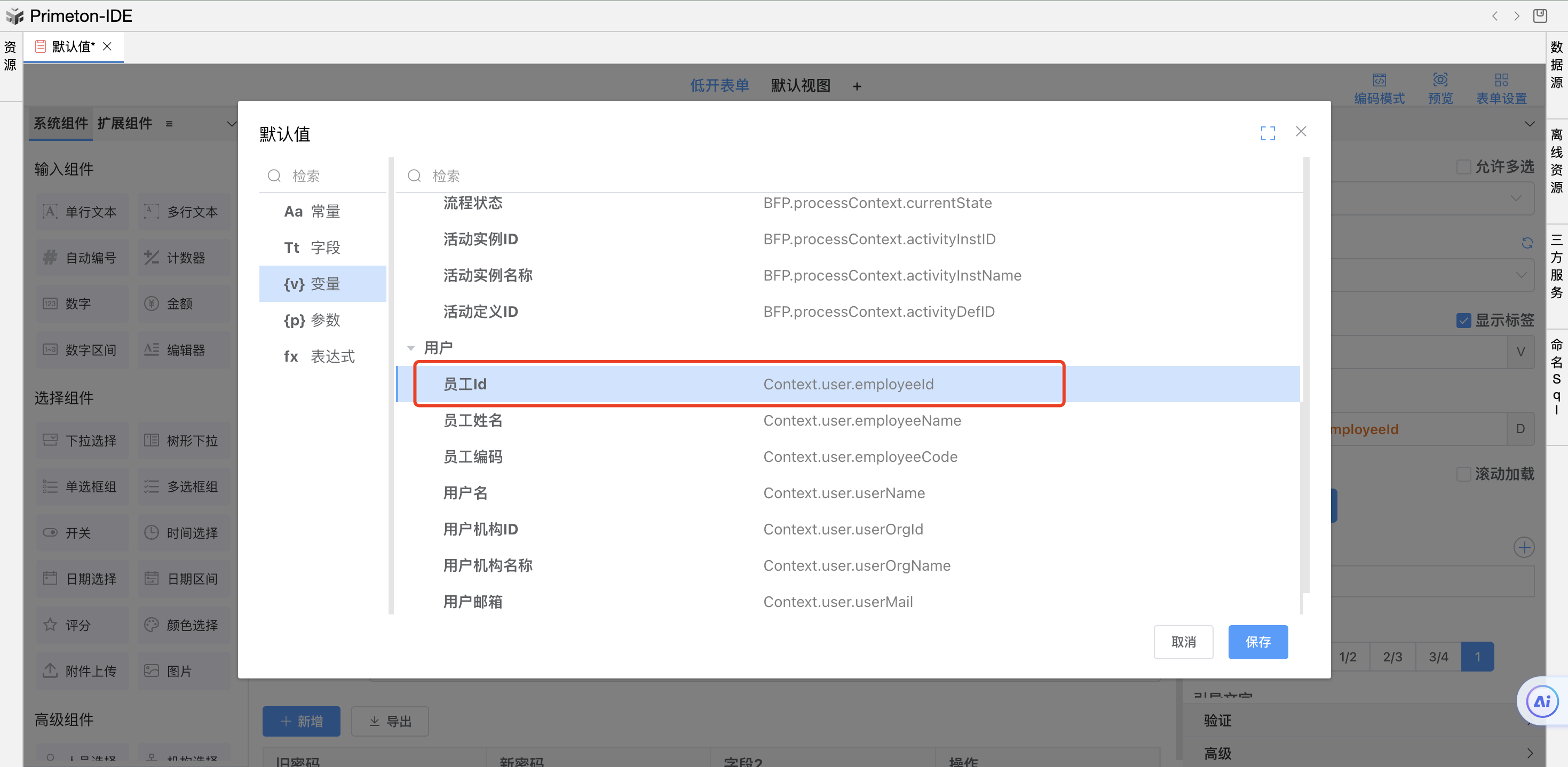
Task: Click the AI assistant floating icon
Action: click(x=1541, y=701)
